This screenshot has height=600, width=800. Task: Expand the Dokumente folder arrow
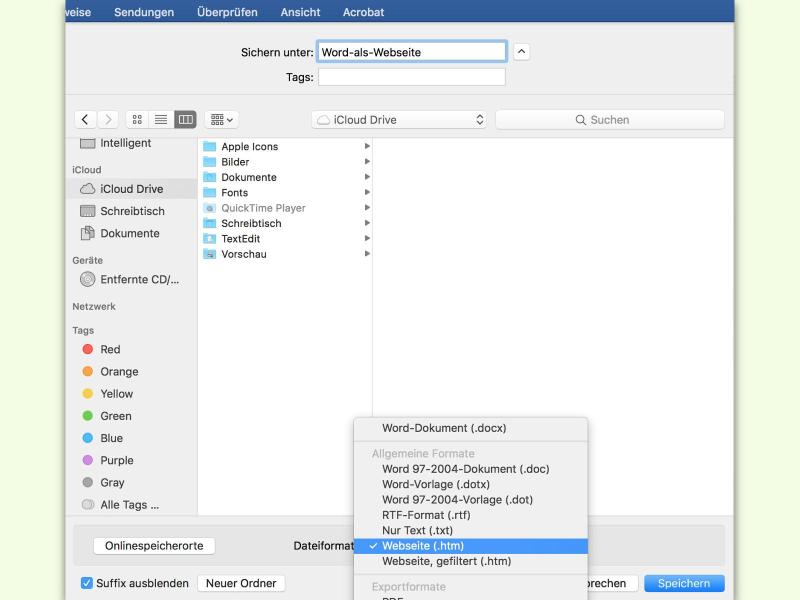(367, 178)
